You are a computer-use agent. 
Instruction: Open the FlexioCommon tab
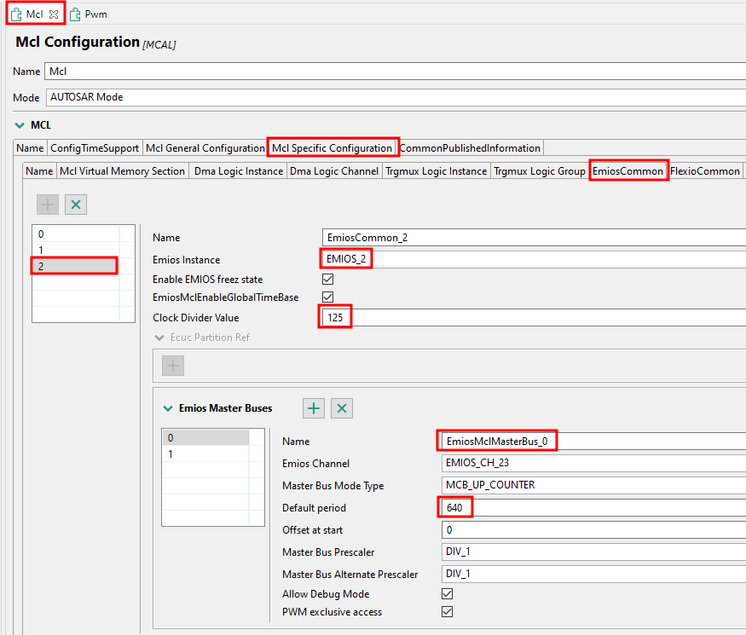click(705, 171)
